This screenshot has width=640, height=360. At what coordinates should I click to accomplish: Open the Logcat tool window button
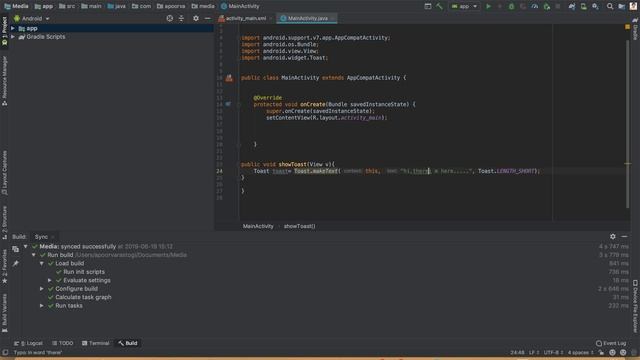(x=28, y=343)
